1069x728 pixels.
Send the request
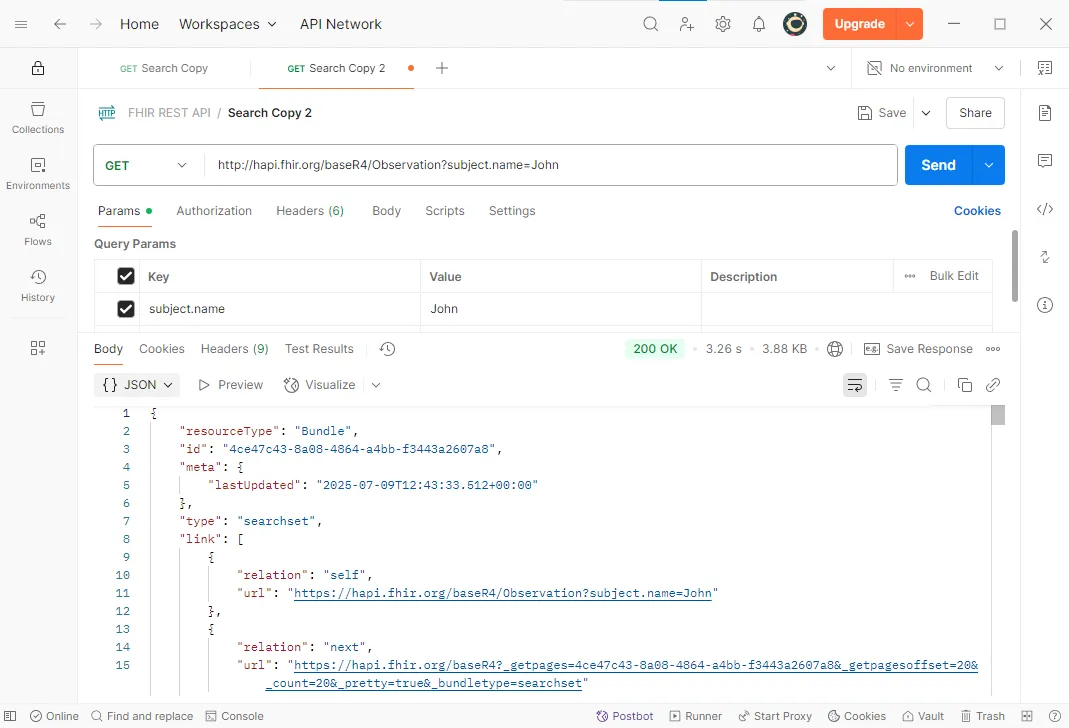tap(939, 165)
